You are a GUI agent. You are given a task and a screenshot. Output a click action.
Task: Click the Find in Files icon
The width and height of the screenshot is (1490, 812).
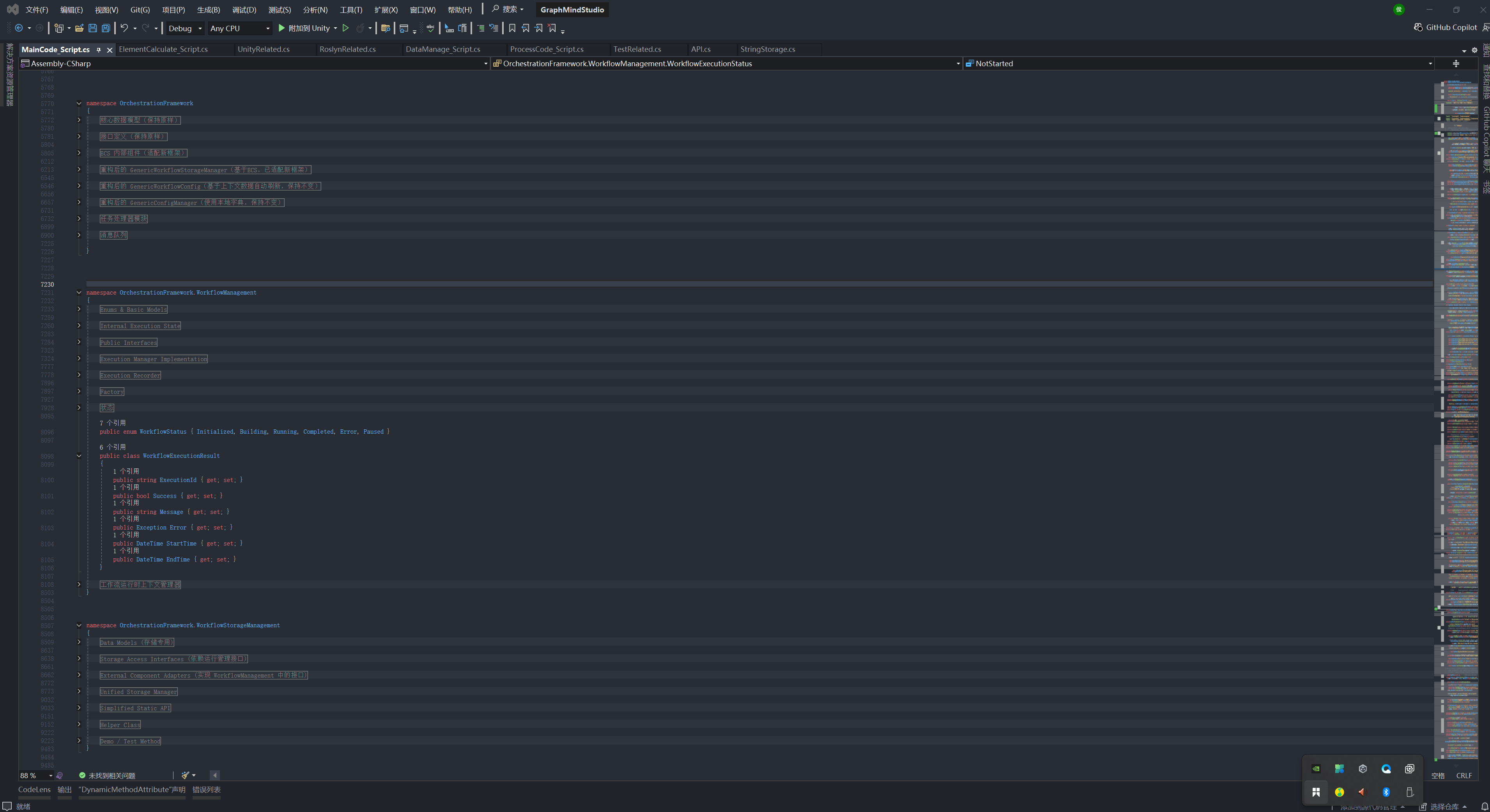click(x=385, y=28)
